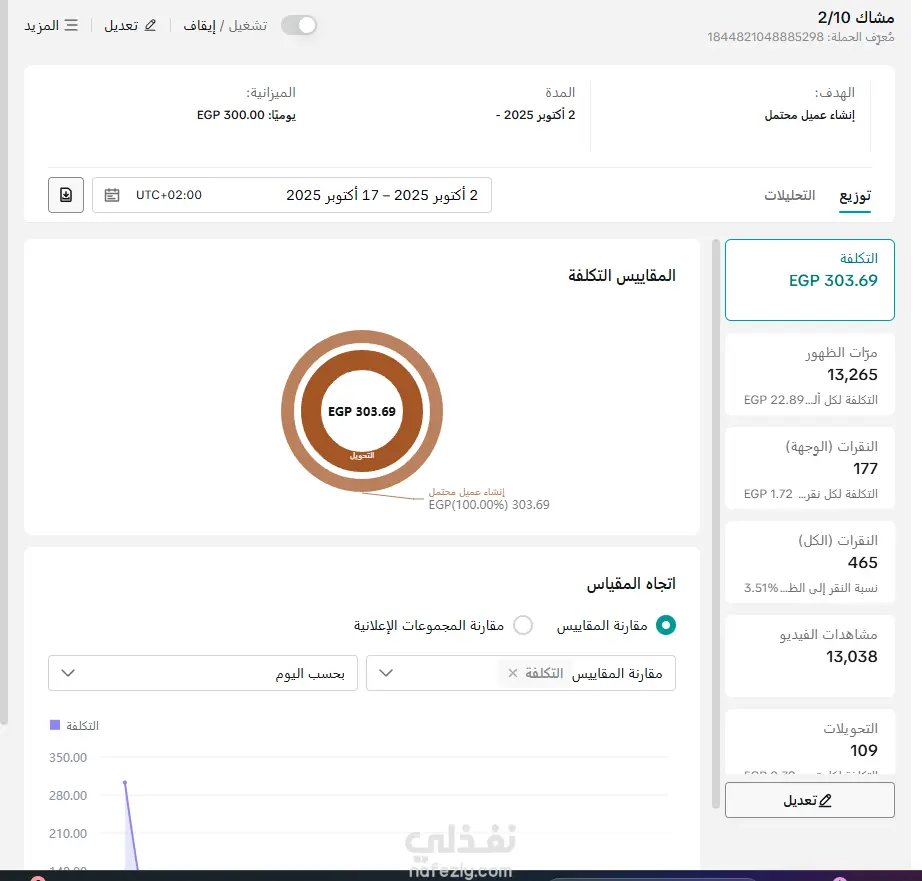922x881 pixels.
Task: Click the pencil icon next to top تعديل
Action: 150,25
